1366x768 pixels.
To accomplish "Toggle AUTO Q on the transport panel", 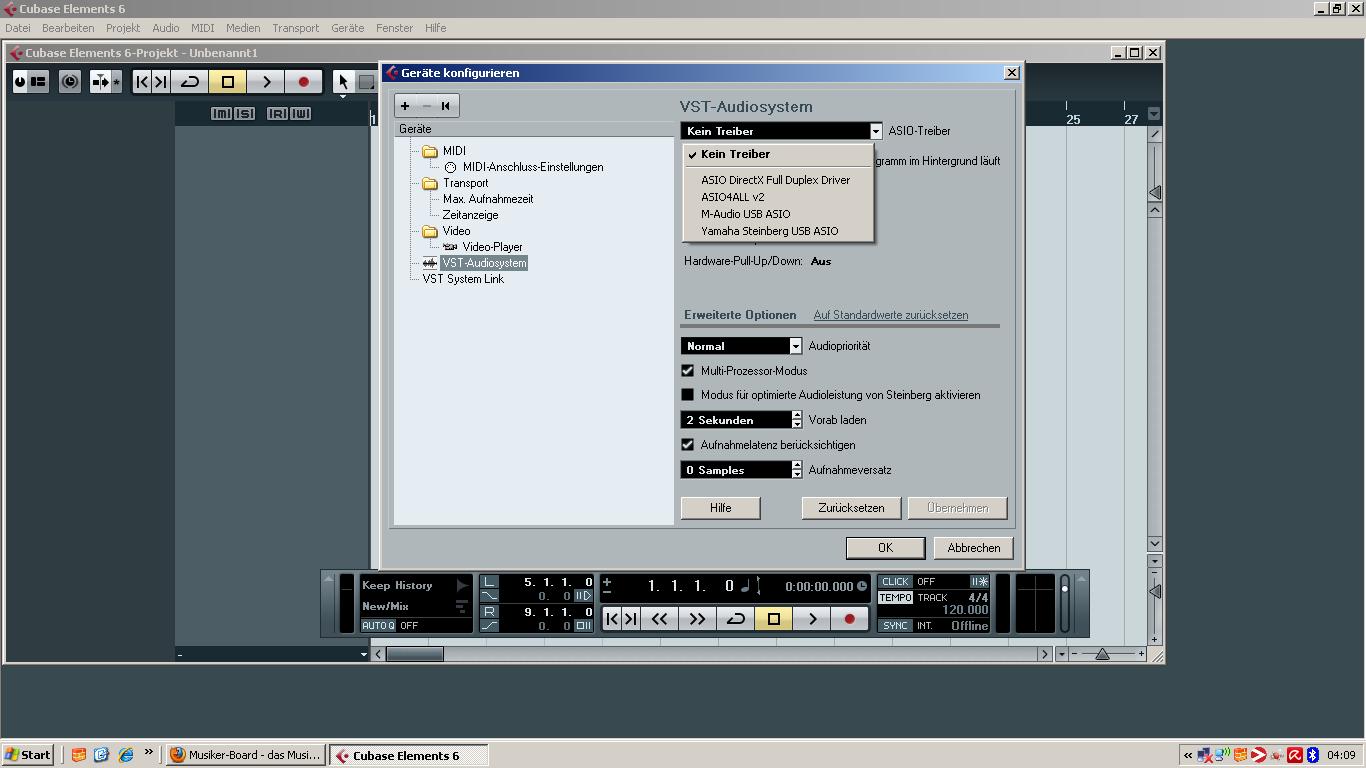I will 378,626.
